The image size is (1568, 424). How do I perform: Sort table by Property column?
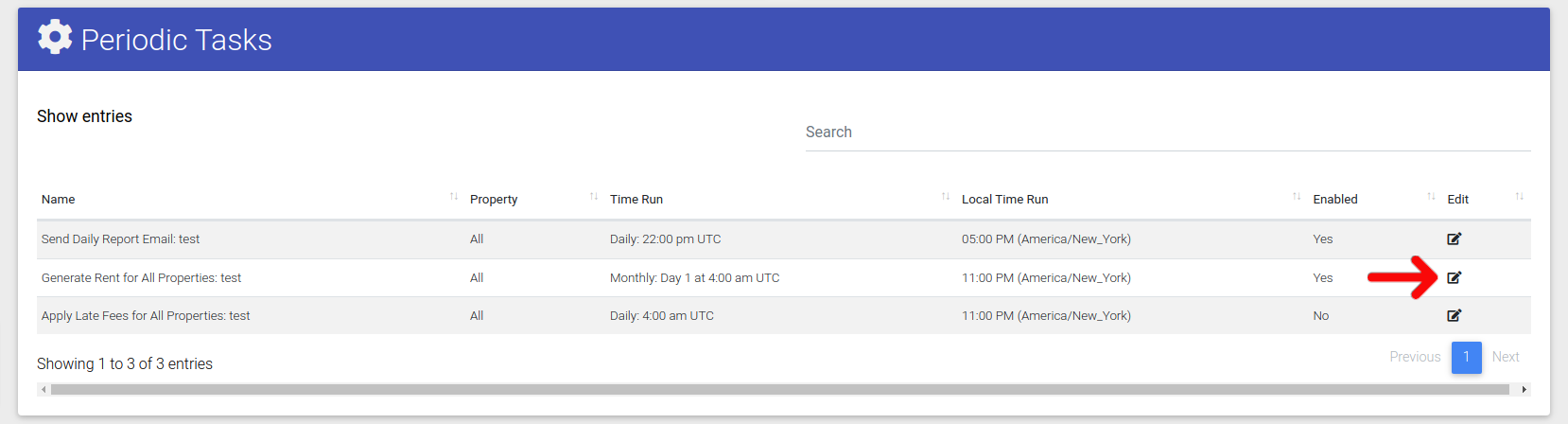tap(494, 199)
